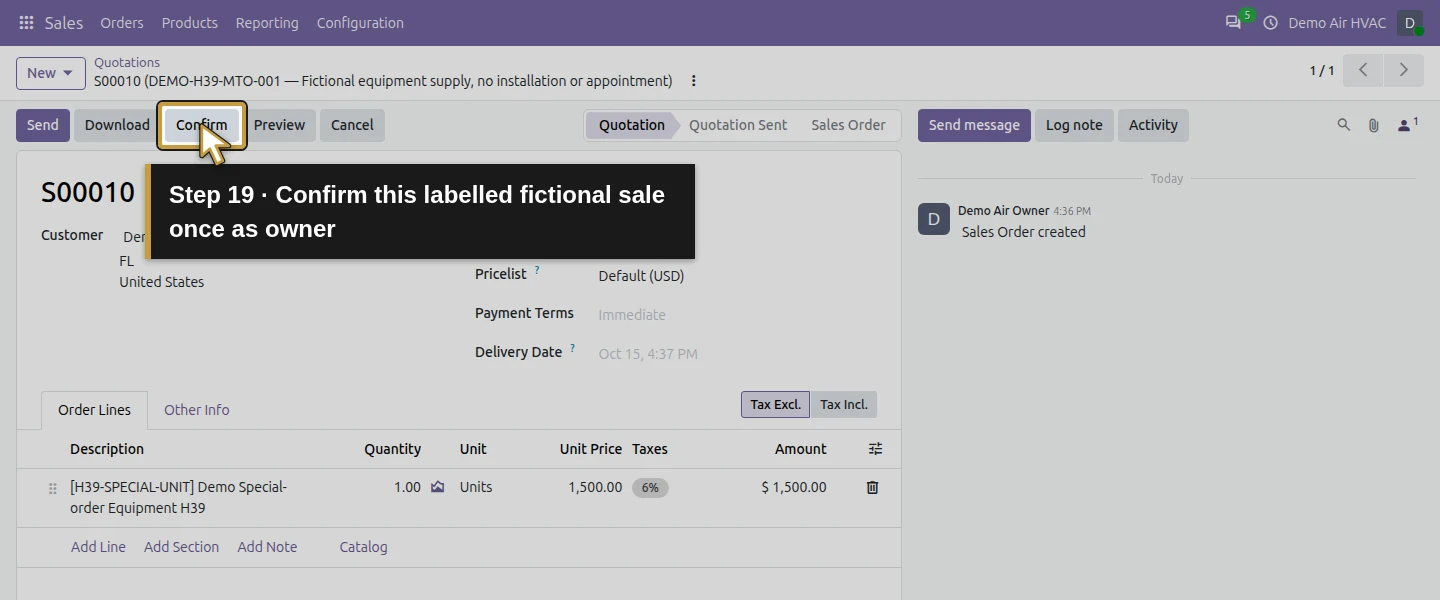Go to next record arrow
The image size is (1440, 600).
pos(1403,70)
